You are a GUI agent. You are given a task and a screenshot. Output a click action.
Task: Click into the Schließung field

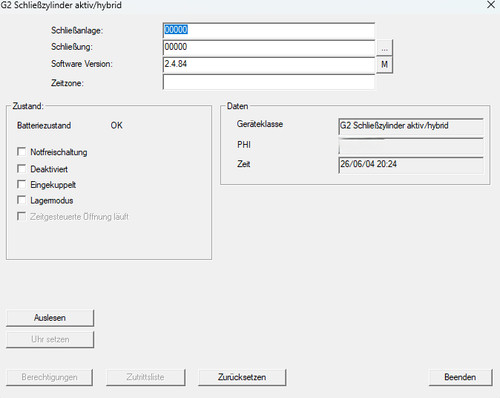pyautogui.click(x=269, y=48)
